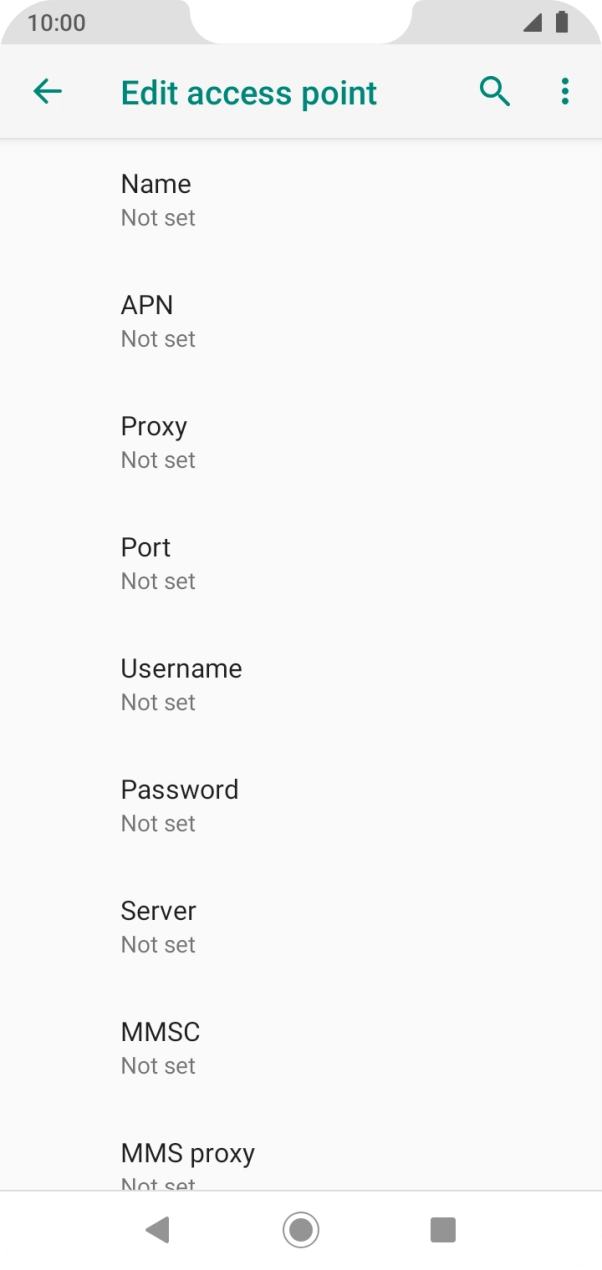Tap the battery status icon
This screenshot has height=1270, width=602.
coord(562,22)
